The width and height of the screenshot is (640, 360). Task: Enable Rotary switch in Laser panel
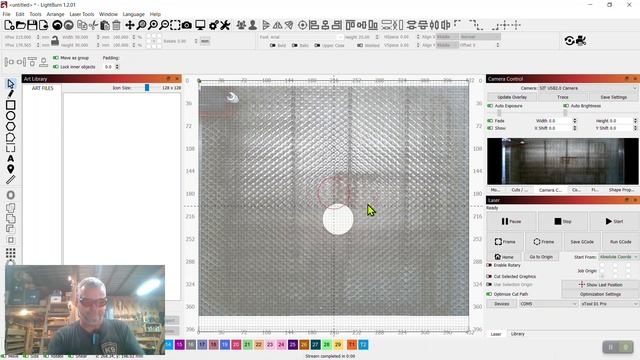(x=489, y=265)
